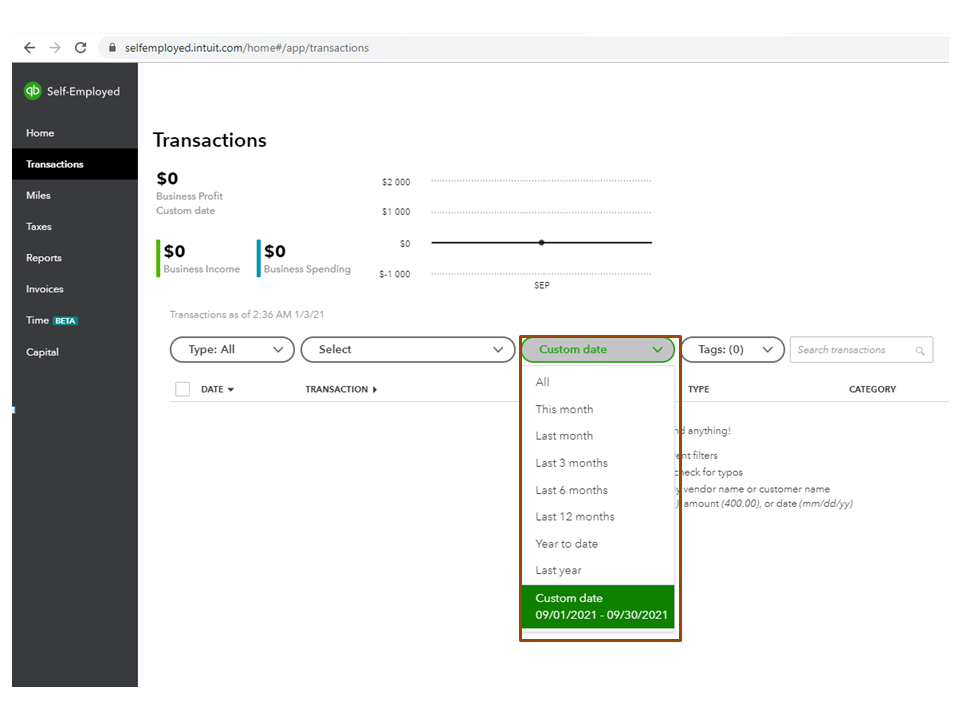Open Time in sidebar
The height and width of the screenshot is (720, 960).
click(75, 320)
